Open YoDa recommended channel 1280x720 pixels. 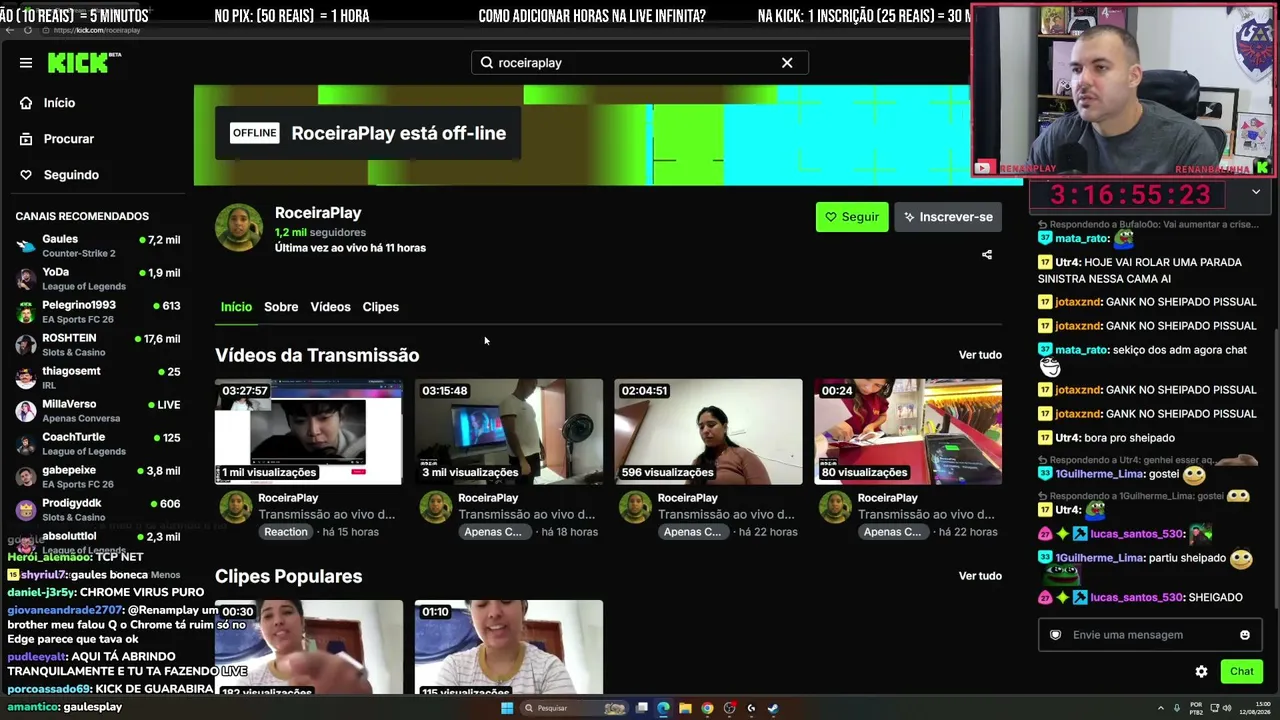point(98,279)
